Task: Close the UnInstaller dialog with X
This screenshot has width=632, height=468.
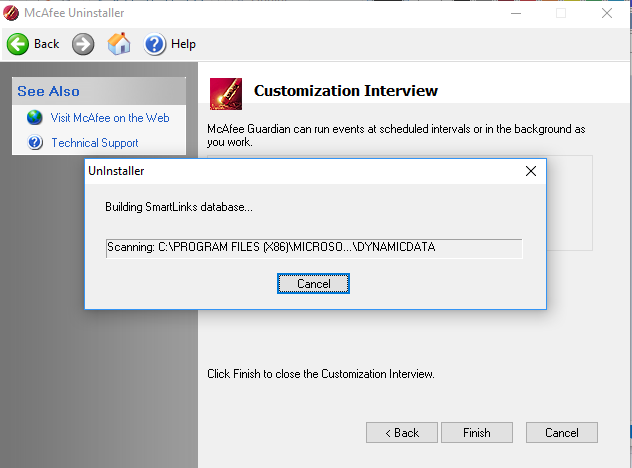Action: pos(531,171)
